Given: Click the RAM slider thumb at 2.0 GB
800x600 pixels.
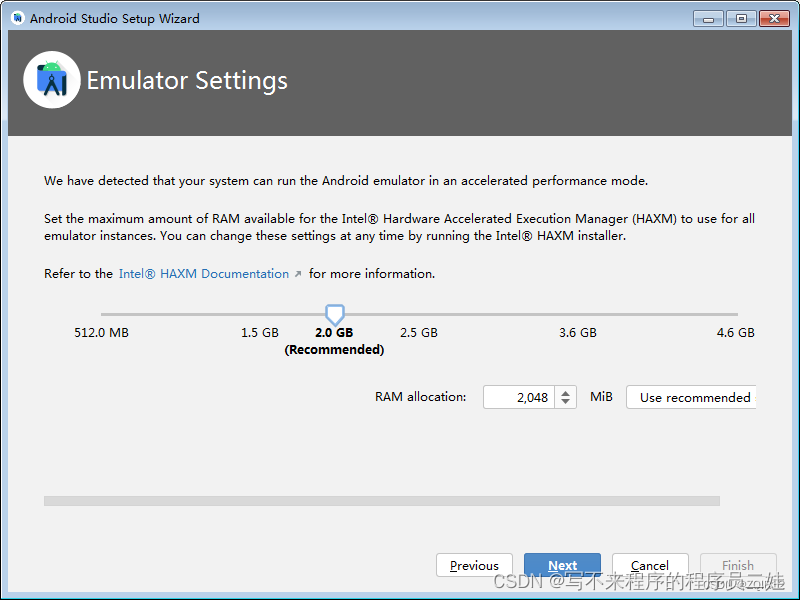Looking at the screenshot, I should (x=335, y=315).
